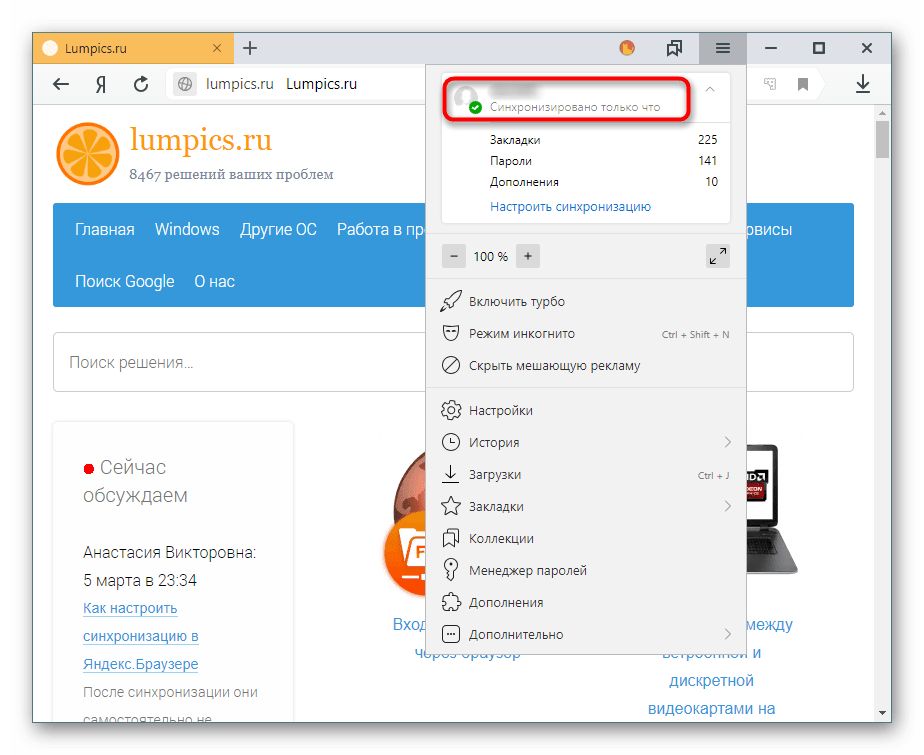Click the bookmark flag in address bar
Screen dimensions: 924x755
(802, 85)
